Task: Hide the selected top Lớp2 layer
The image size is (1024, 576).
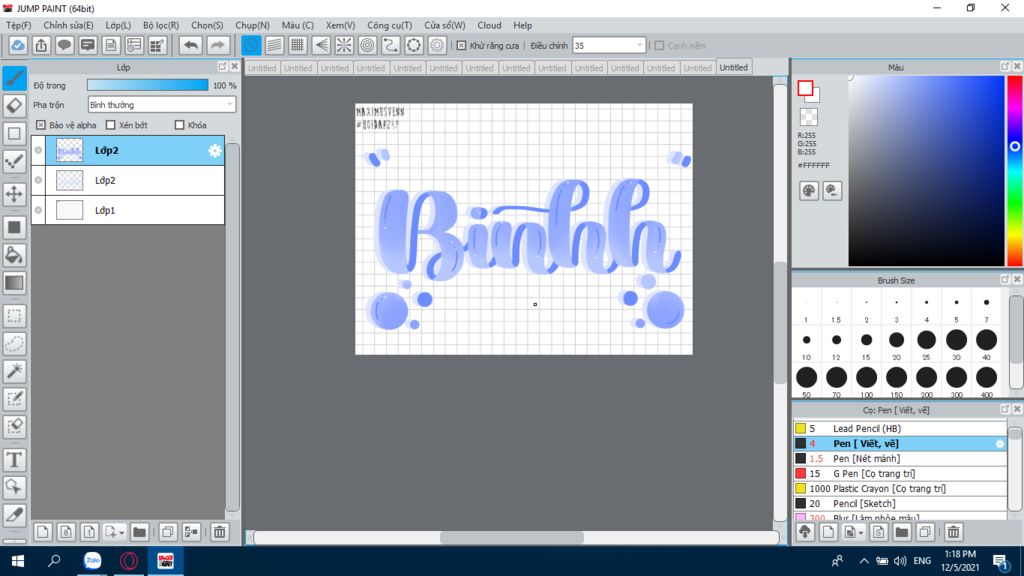Action: tap(39, 150)
